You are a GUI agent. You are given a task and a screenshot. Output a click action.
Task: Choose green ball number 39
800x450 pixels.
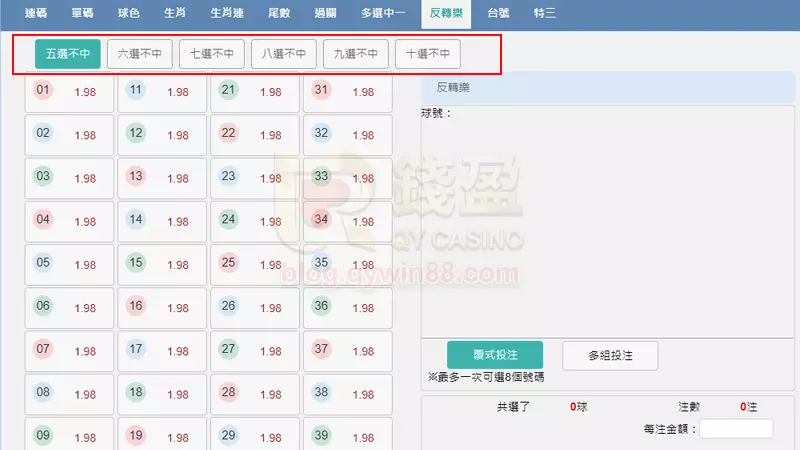pos(321,436)
